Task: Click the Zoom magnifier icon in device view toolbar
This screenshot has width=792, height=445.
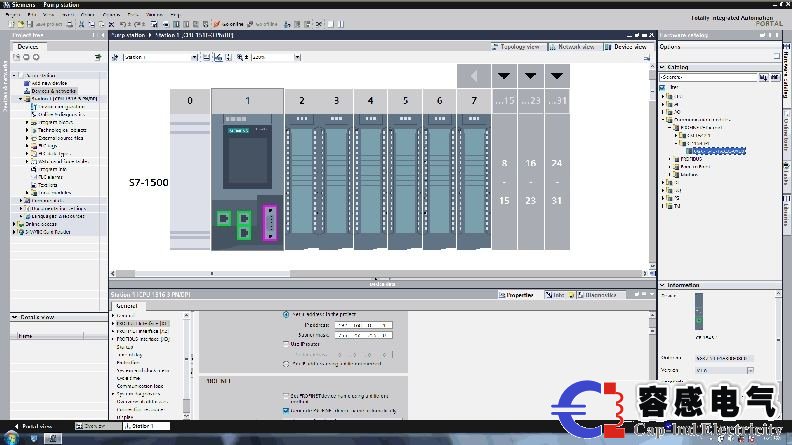Action: coord(240,57)
